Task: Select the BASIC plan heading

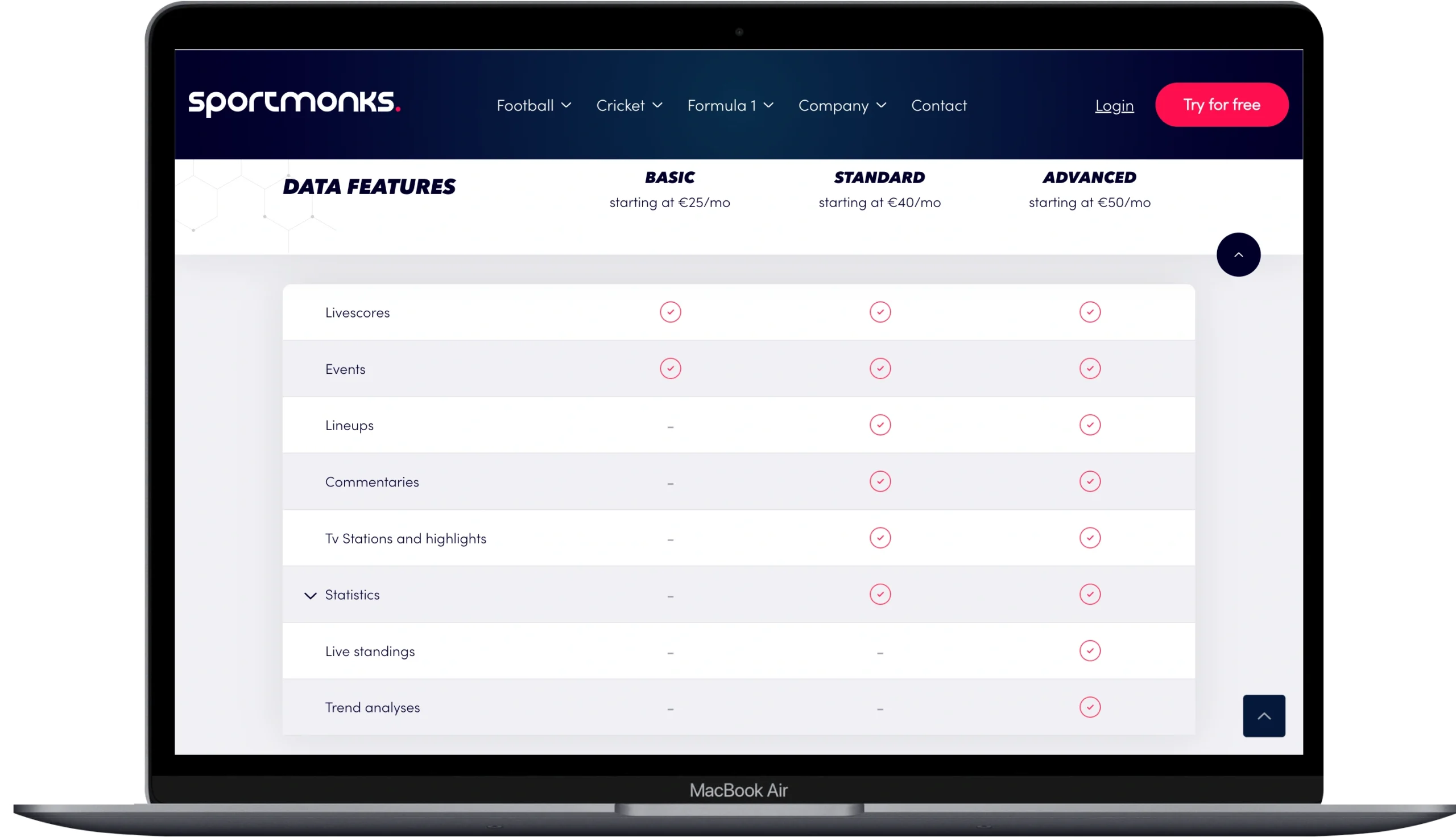Action: click(669, 178)
